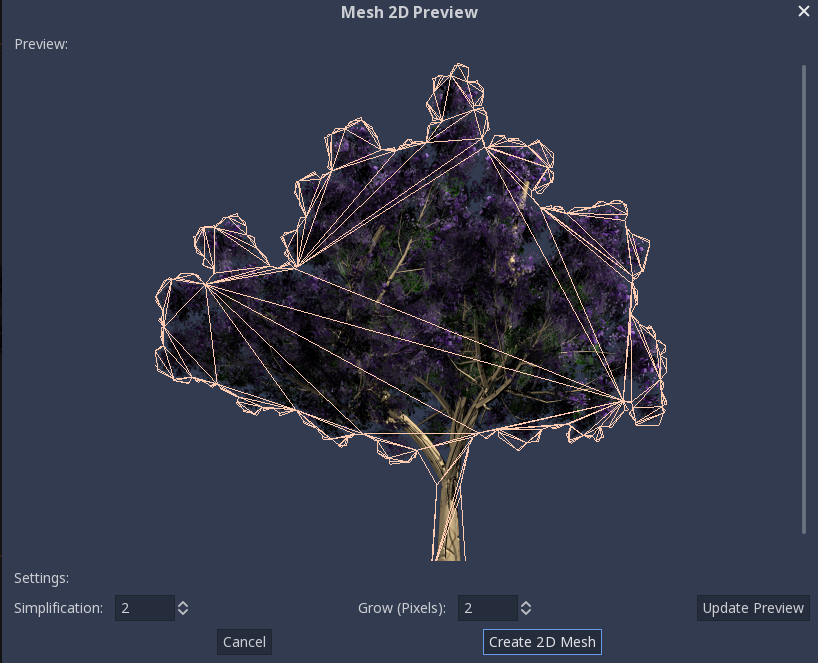Screen dimensions: 818x663
Task: Create the 2D mesh
Action: point(542,642)
